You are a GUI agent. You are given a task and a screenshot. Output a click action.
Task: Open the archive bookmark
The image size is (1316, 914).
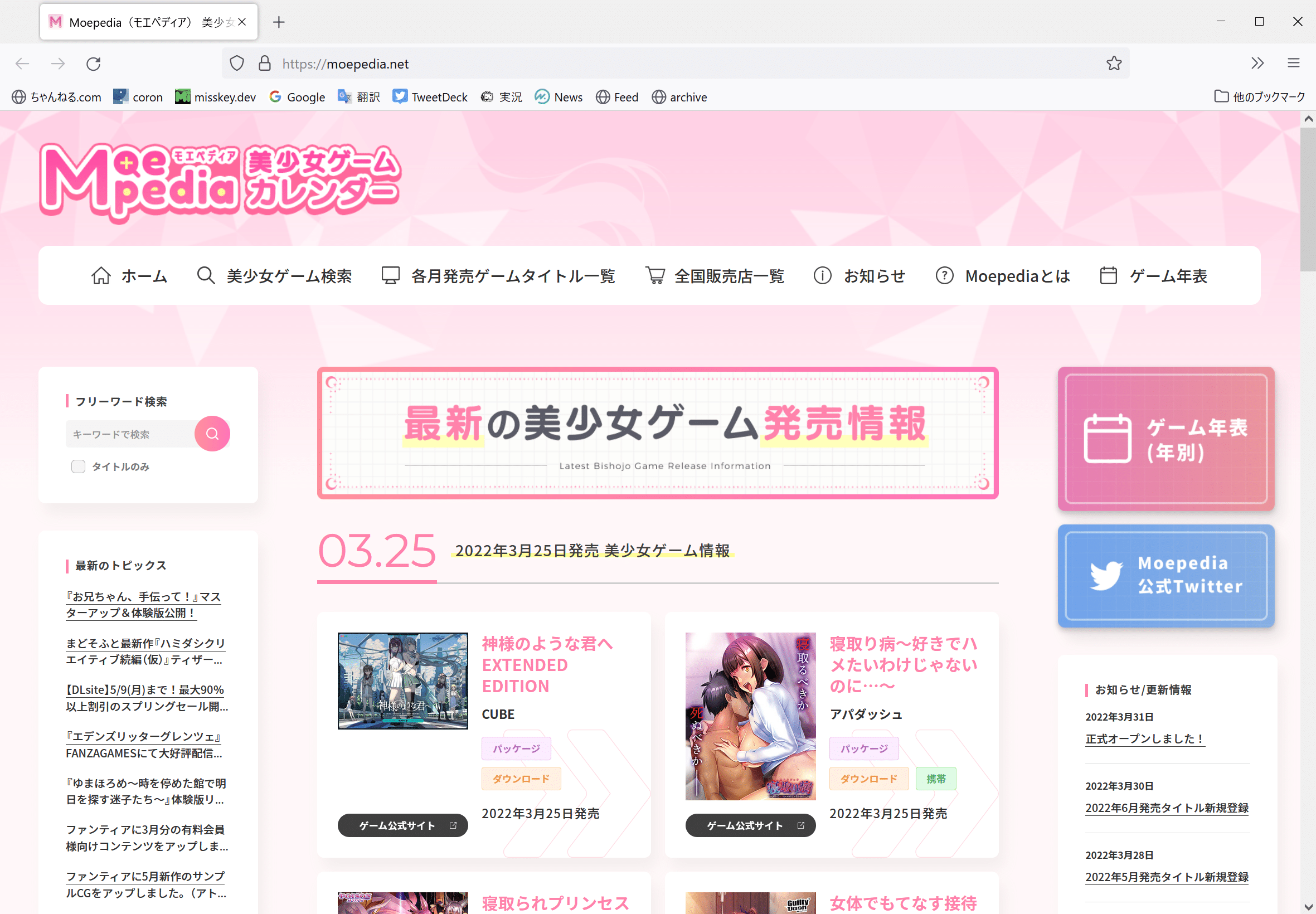tap(680, 98)
